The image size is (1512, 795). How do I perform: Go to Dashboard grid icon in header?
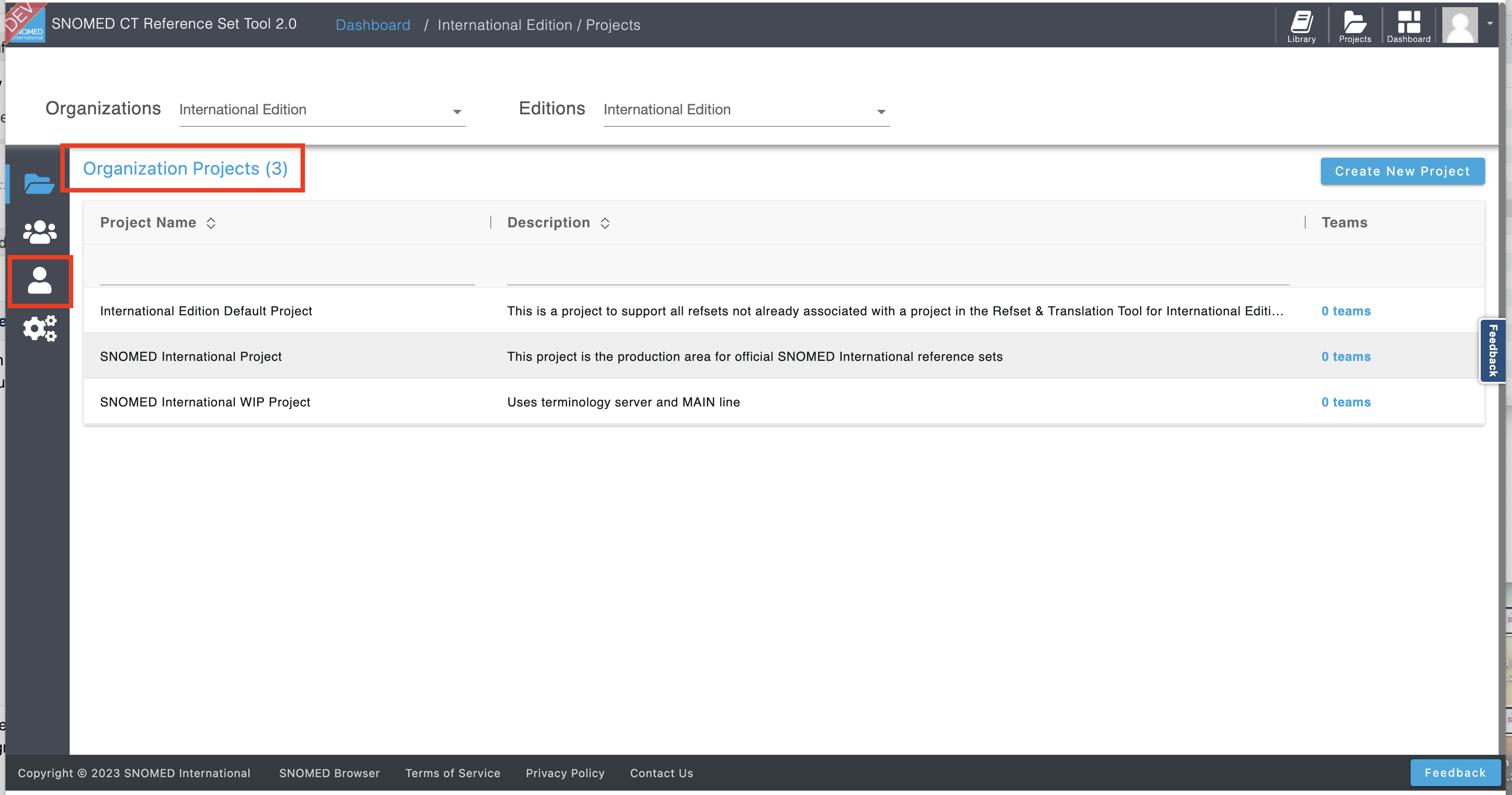click(x=1409, y=26)
